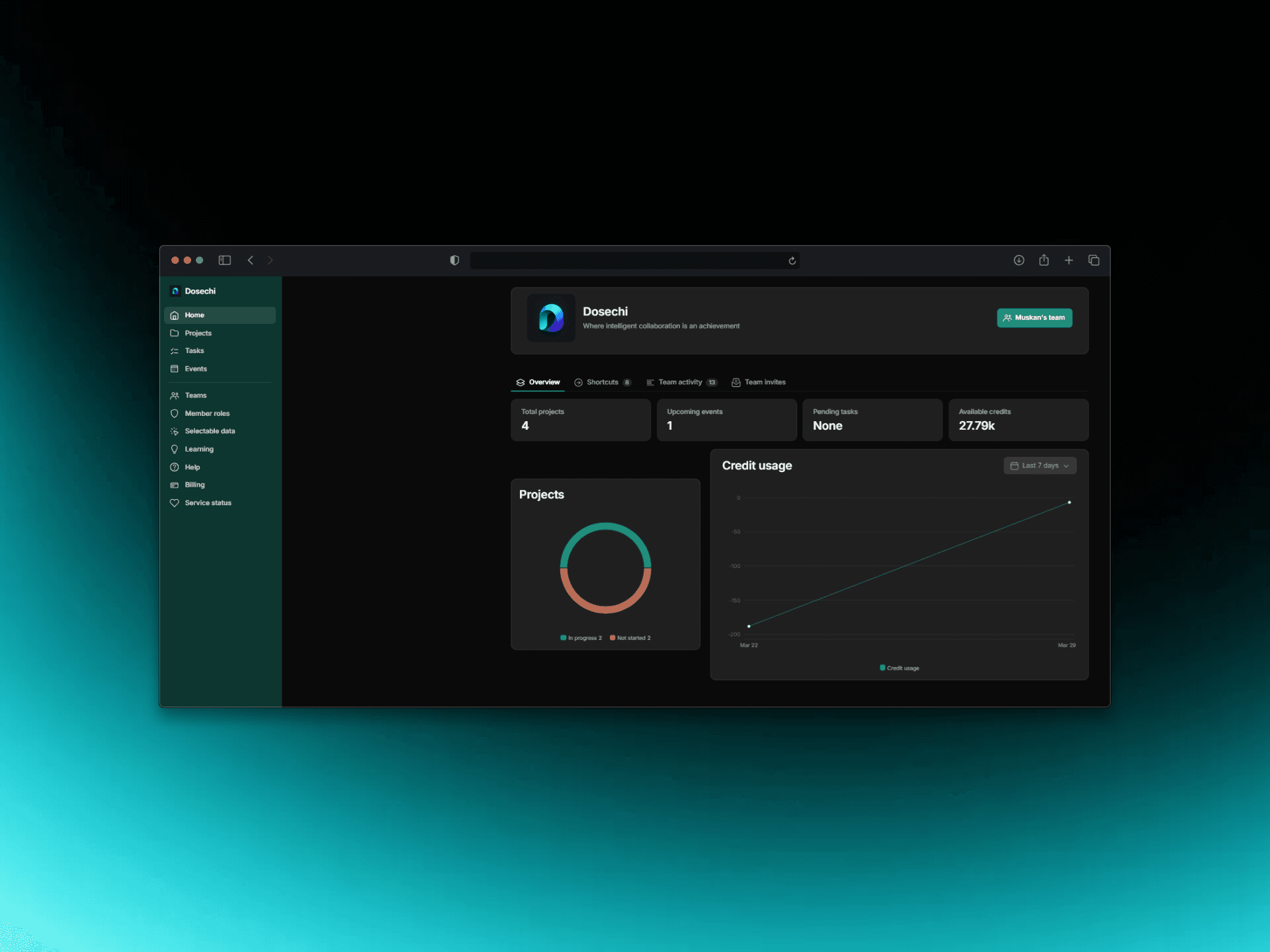Open the Tasks checklist icon
The height and width of the screenshot is (952, 1270).
click(175, 351)
